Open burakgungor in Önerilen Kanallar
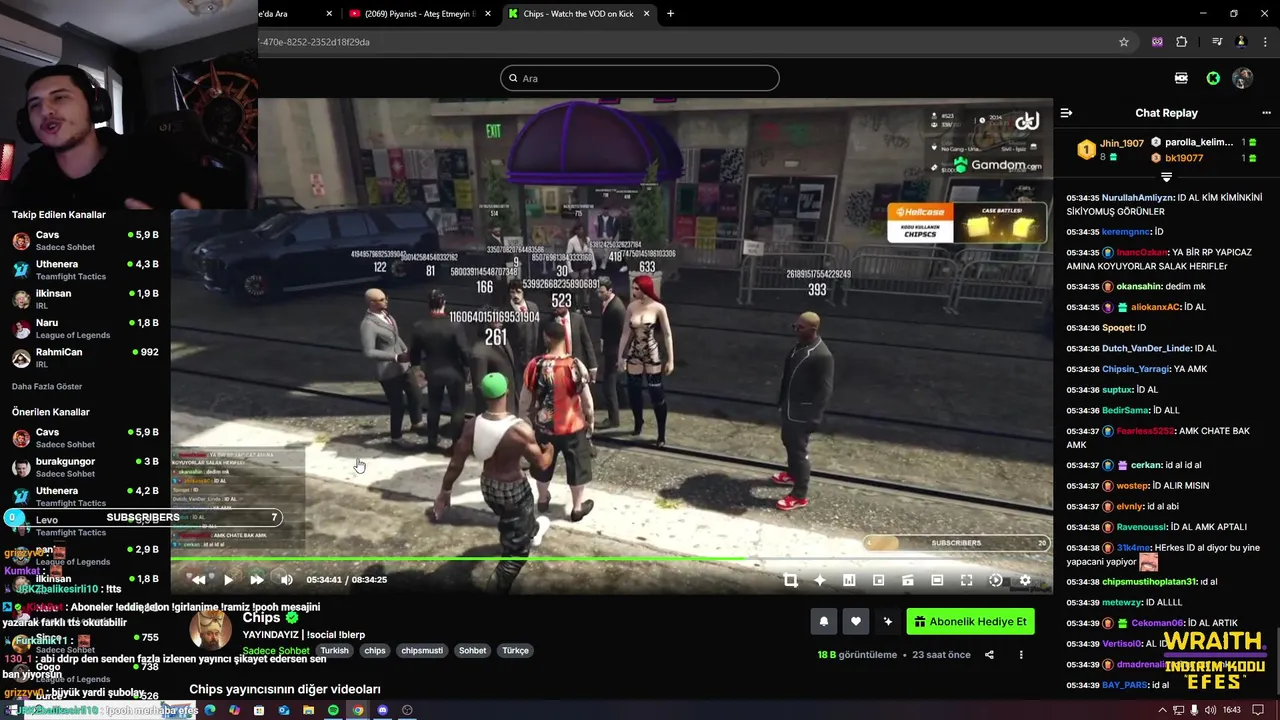The image size is (1280, 720). (85, 467)
